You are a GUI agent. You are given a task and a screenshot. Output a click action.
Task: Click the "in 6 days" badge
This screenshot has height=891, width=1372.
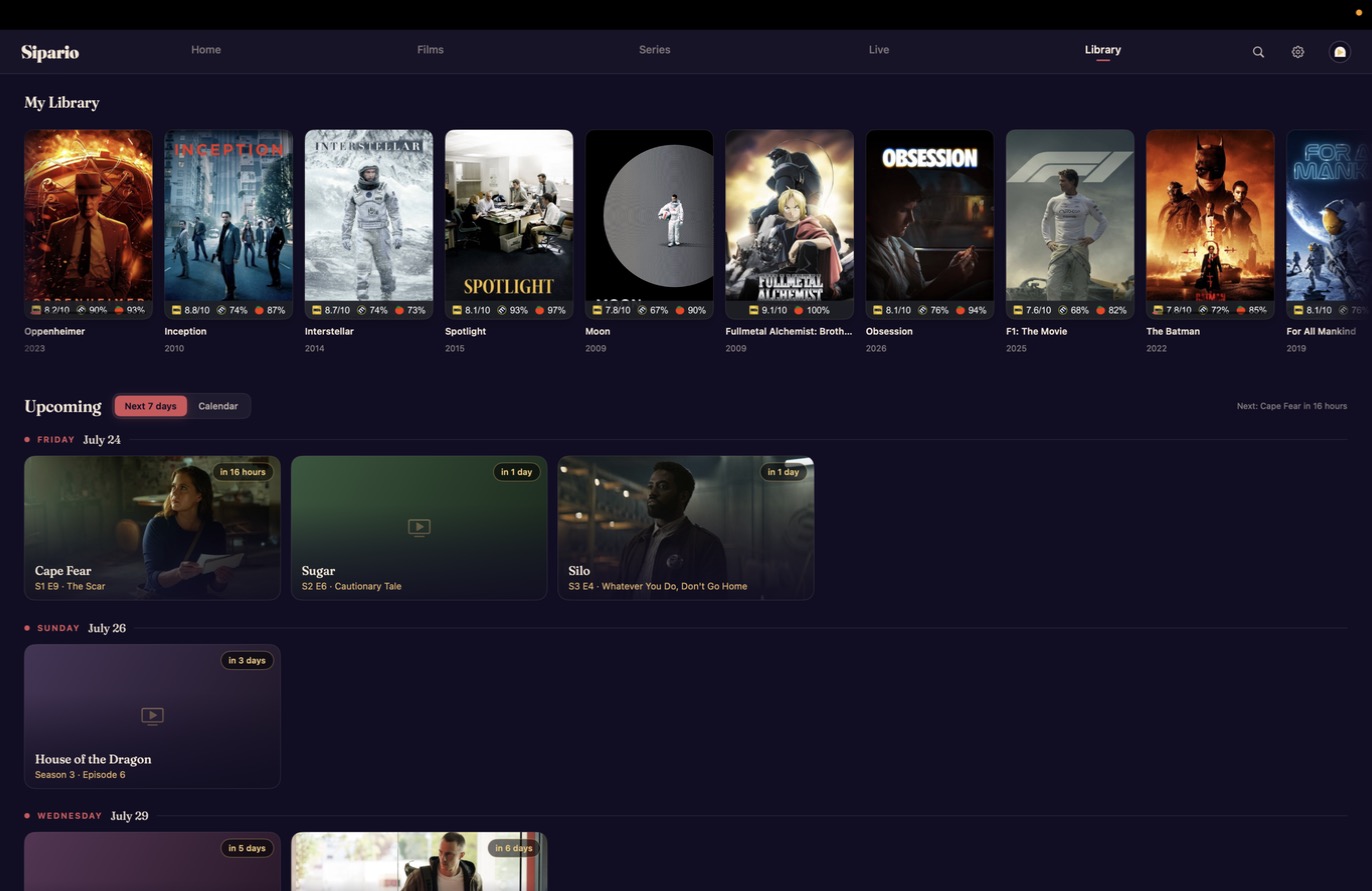[x=514, y=848]
